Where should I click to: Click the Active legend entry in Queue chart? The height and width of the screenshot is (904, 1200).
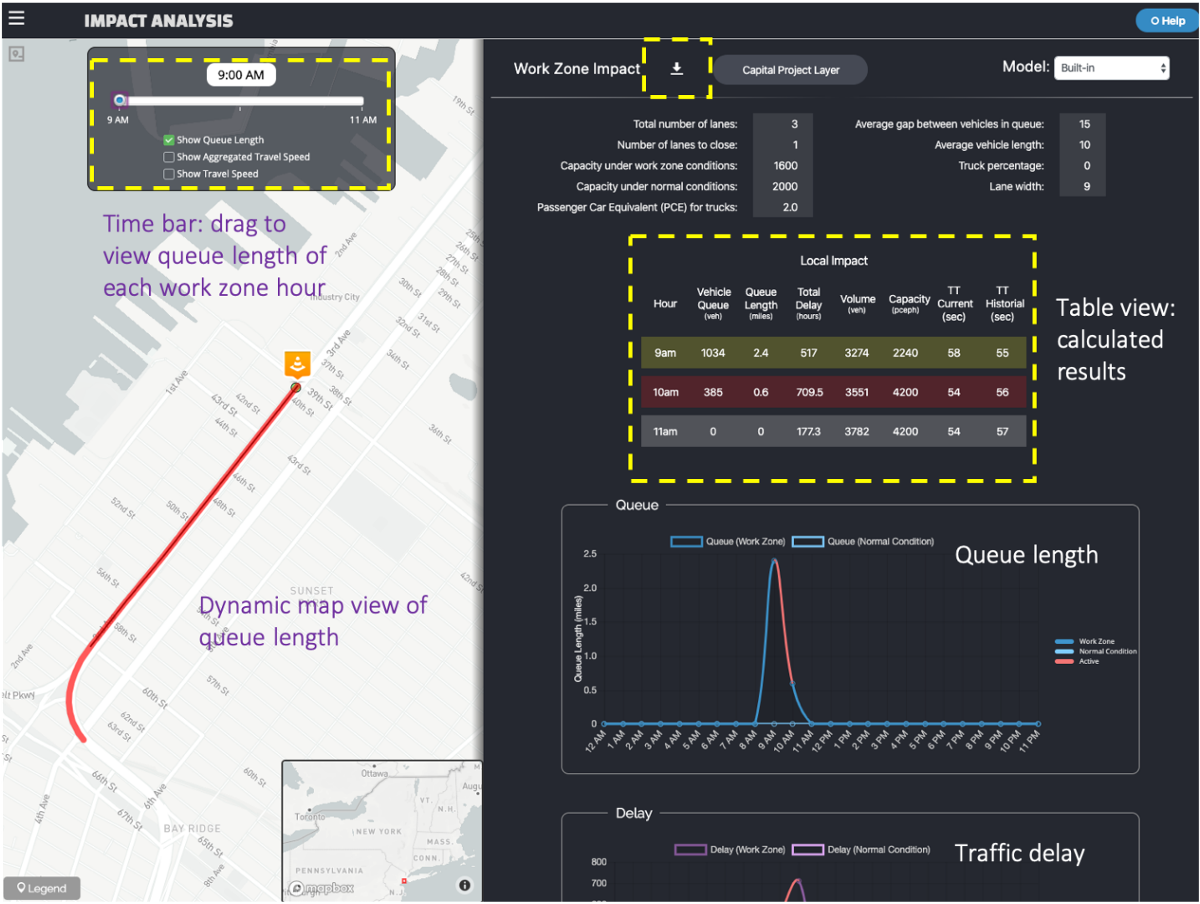1075,661
